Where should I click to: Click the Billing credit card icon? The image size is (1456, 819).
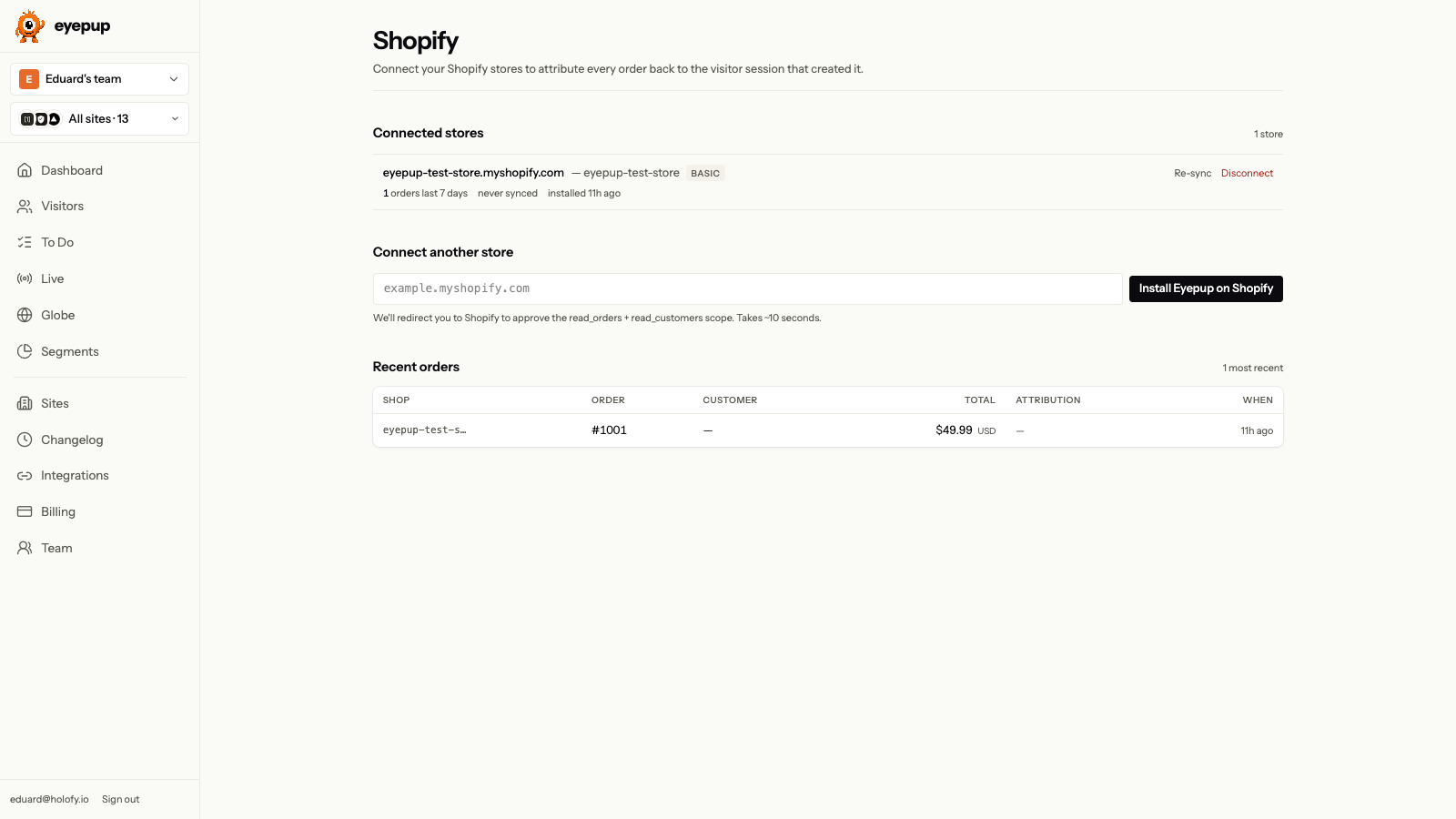coord(25,511)
